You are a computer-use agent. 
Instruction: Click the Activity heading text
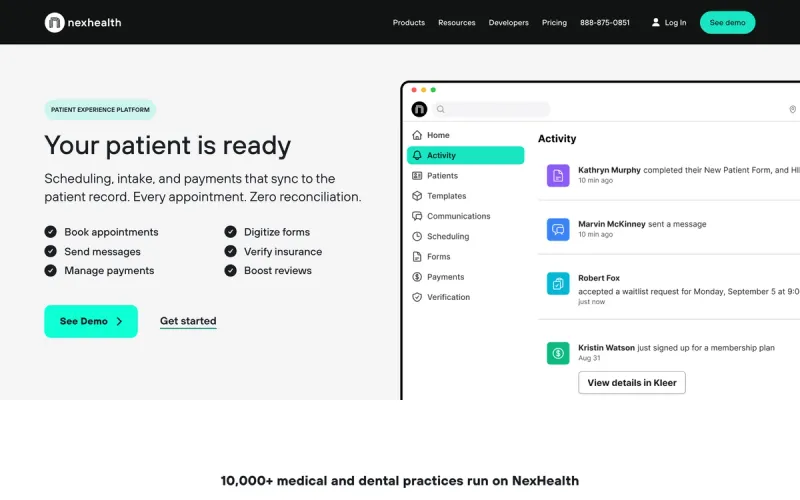tap(557, 139)
